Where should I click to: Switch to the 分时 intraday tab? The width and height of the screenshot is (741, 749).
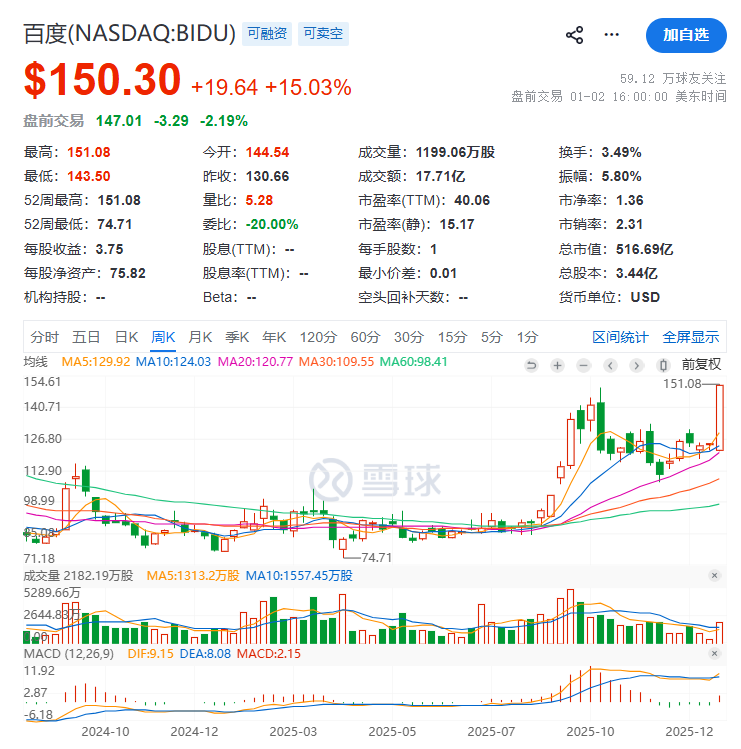tap(45, 337)
